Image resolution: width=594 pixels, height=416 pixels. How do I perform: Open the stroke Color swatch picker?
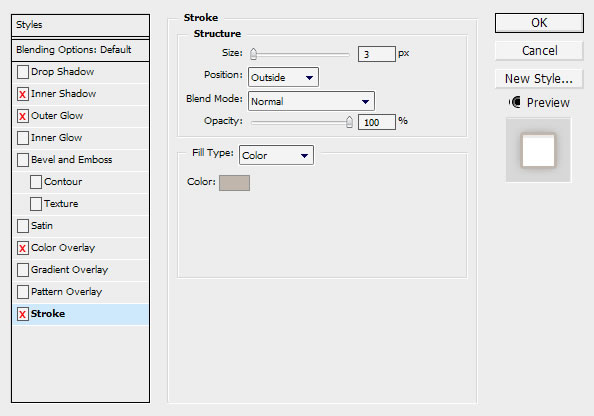click(234, 183)
